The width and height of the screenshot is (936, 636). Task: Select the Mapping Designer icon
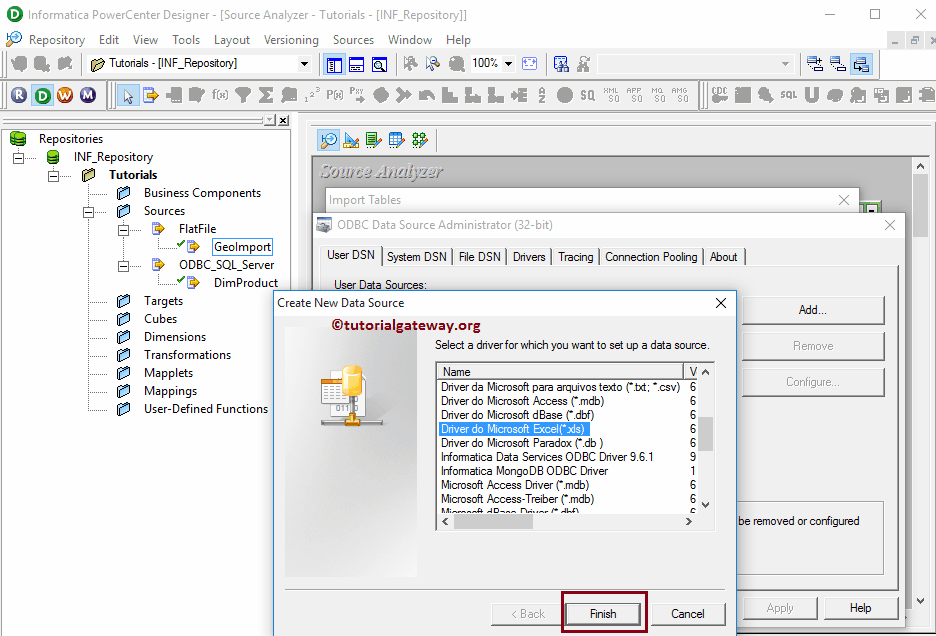417,140
